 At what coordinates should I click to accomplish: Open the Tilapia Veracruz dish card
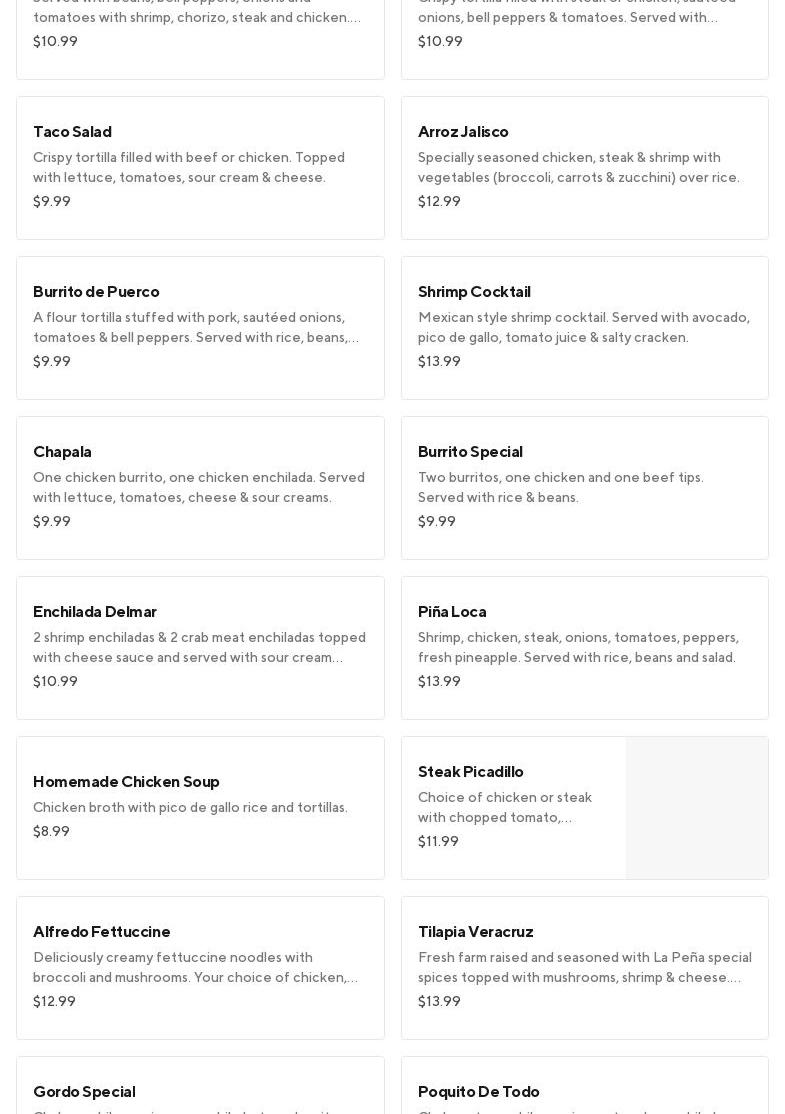click(584, 967)
